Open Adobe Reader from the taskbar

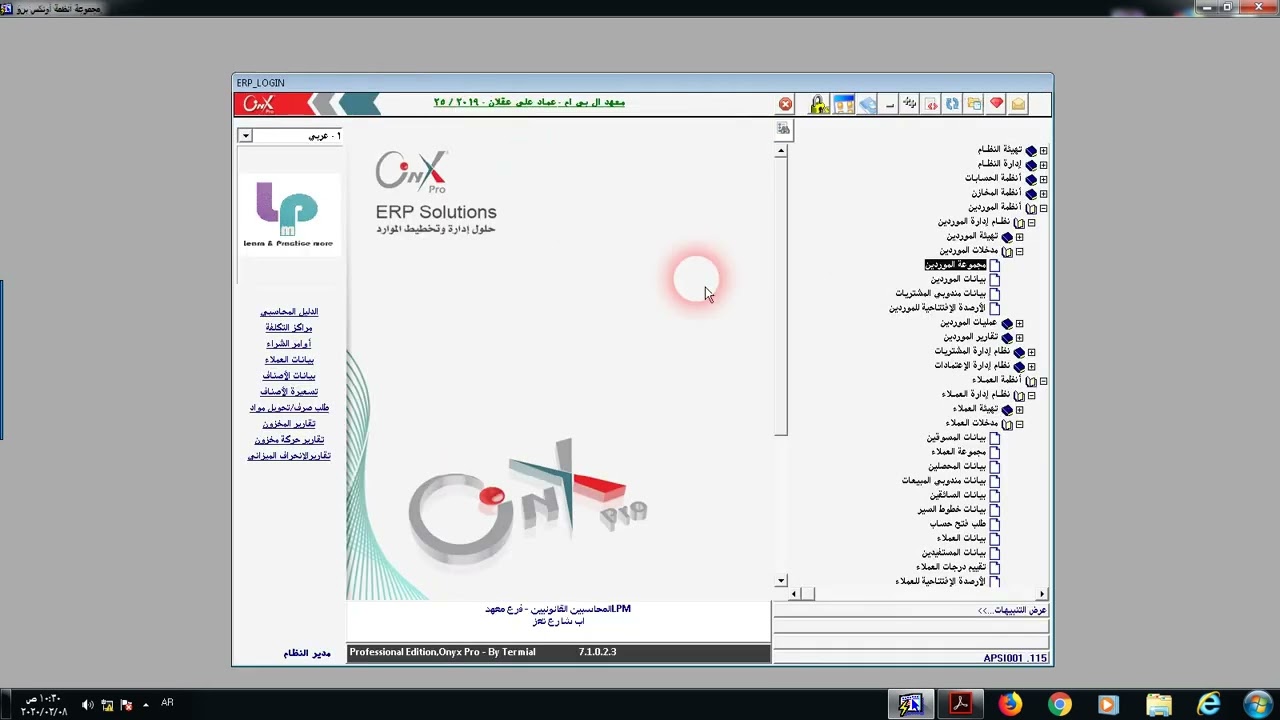coord(961,705)
